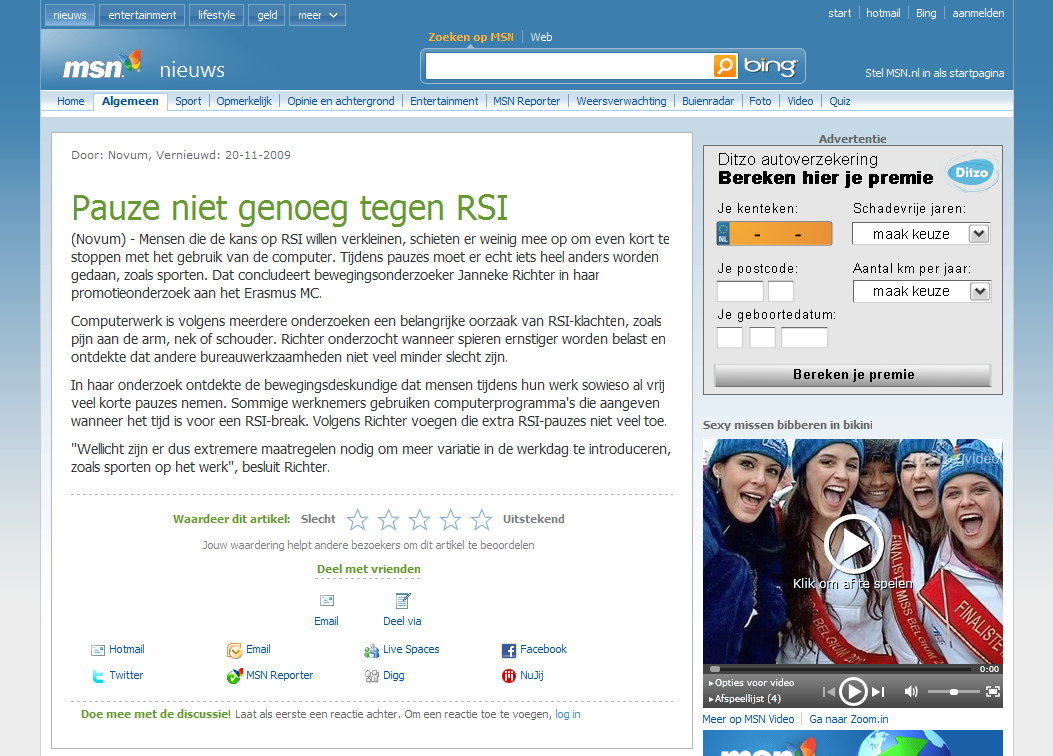Skip to the next video in the player
Screen dimensions: 1053x756
pos(878,691)
